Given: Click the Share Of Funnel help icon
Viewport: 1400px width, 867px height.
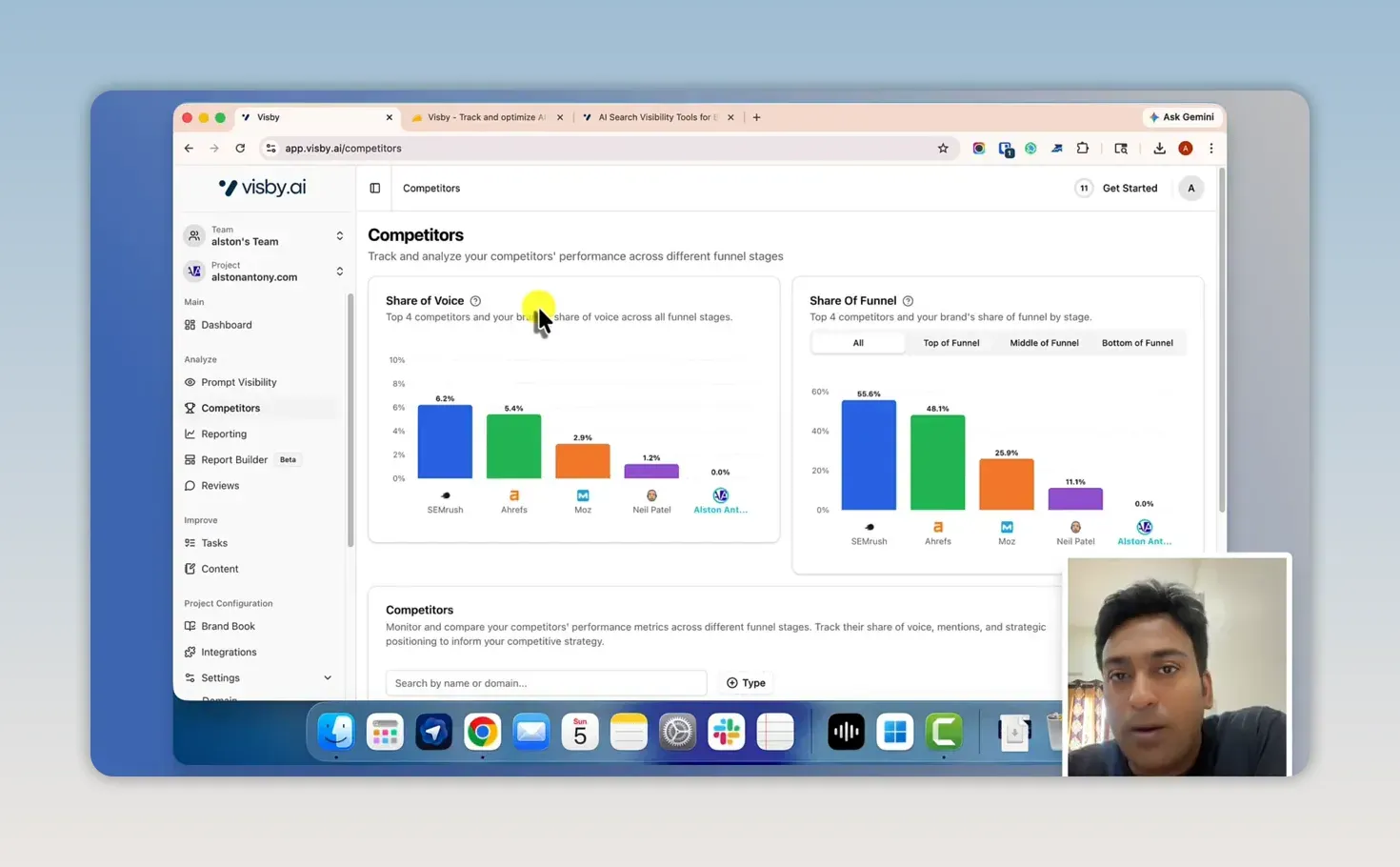Looking at the screenshot, I should (x=908, y=301).
